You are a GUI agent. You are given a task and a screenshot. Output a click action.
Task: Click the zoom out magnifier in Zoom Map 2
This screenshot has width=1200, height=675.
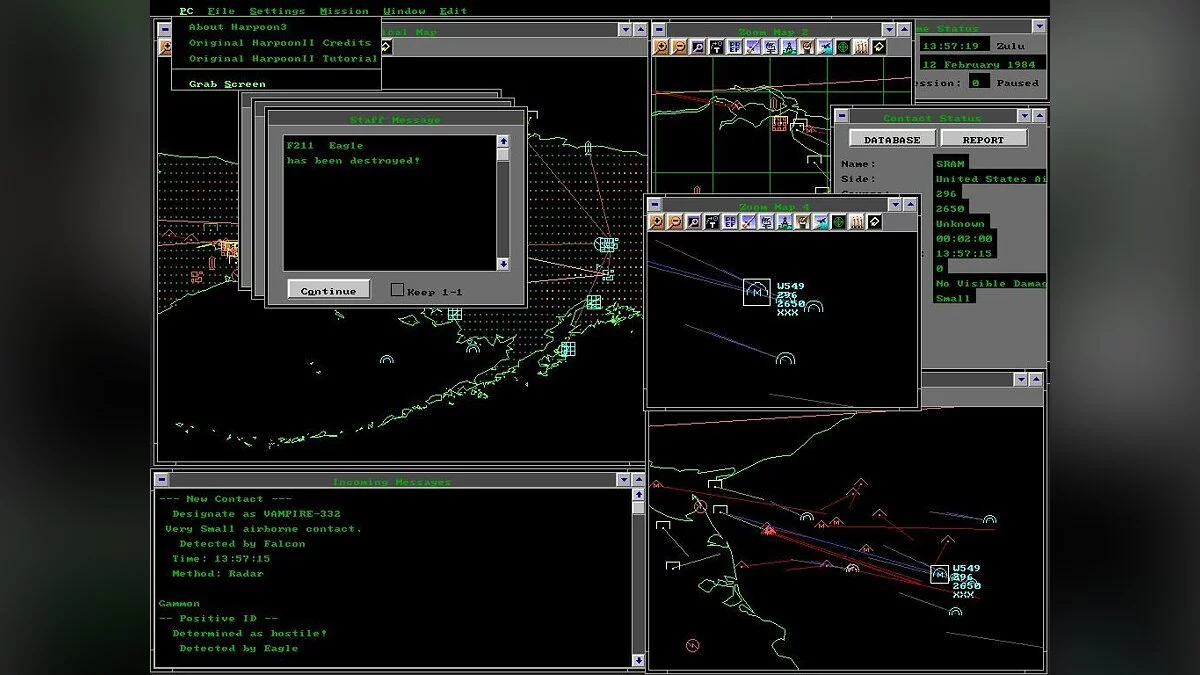point(679,47)
